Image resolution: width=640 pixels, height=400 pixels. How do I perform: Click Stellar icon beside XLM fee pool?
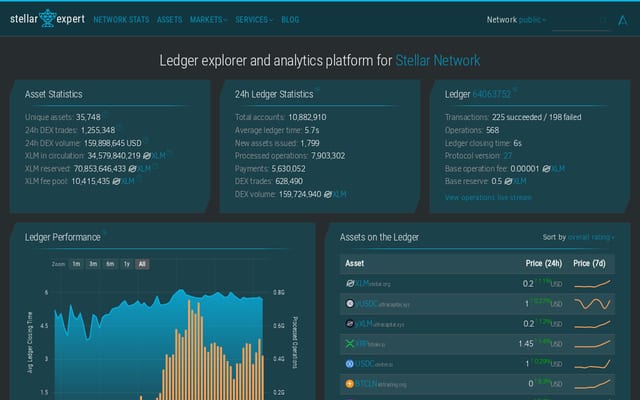[x=116, y=181]
